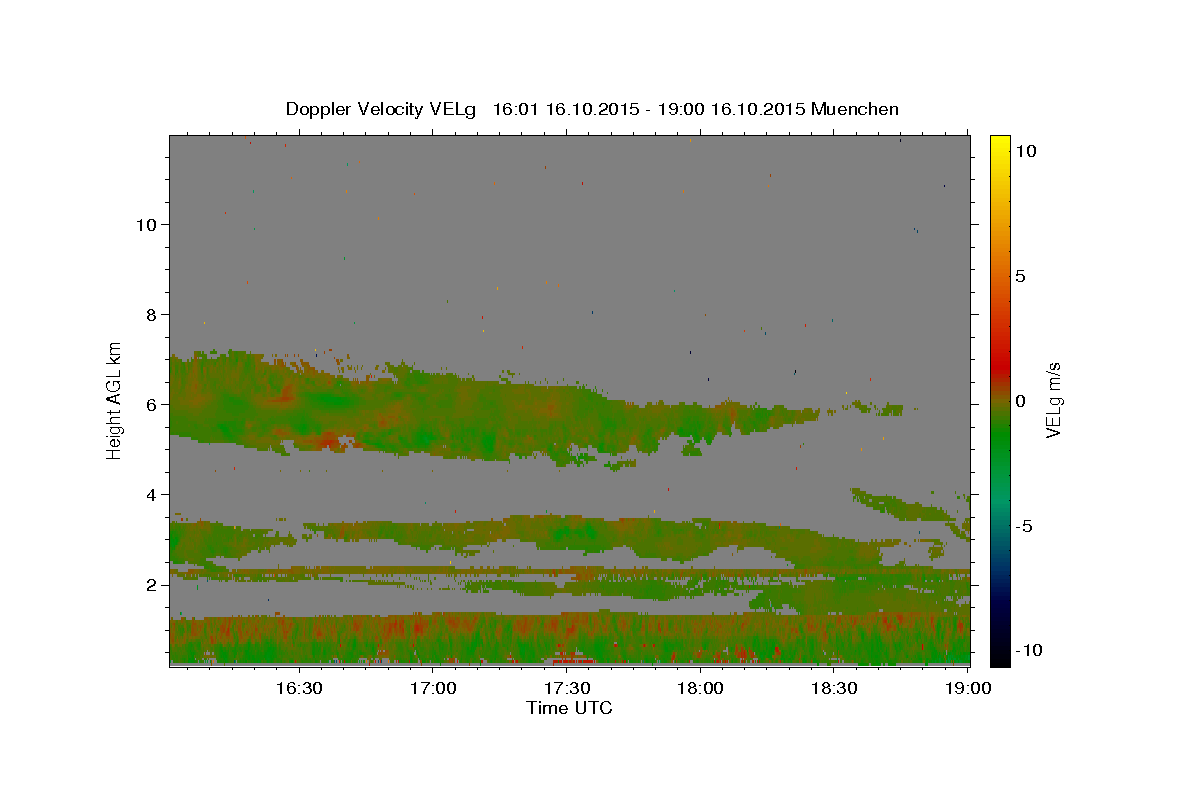Click the end time '19:00 16.10.2015' in title
This screenshot has width=1200, height=800.
tap(730, 109)
